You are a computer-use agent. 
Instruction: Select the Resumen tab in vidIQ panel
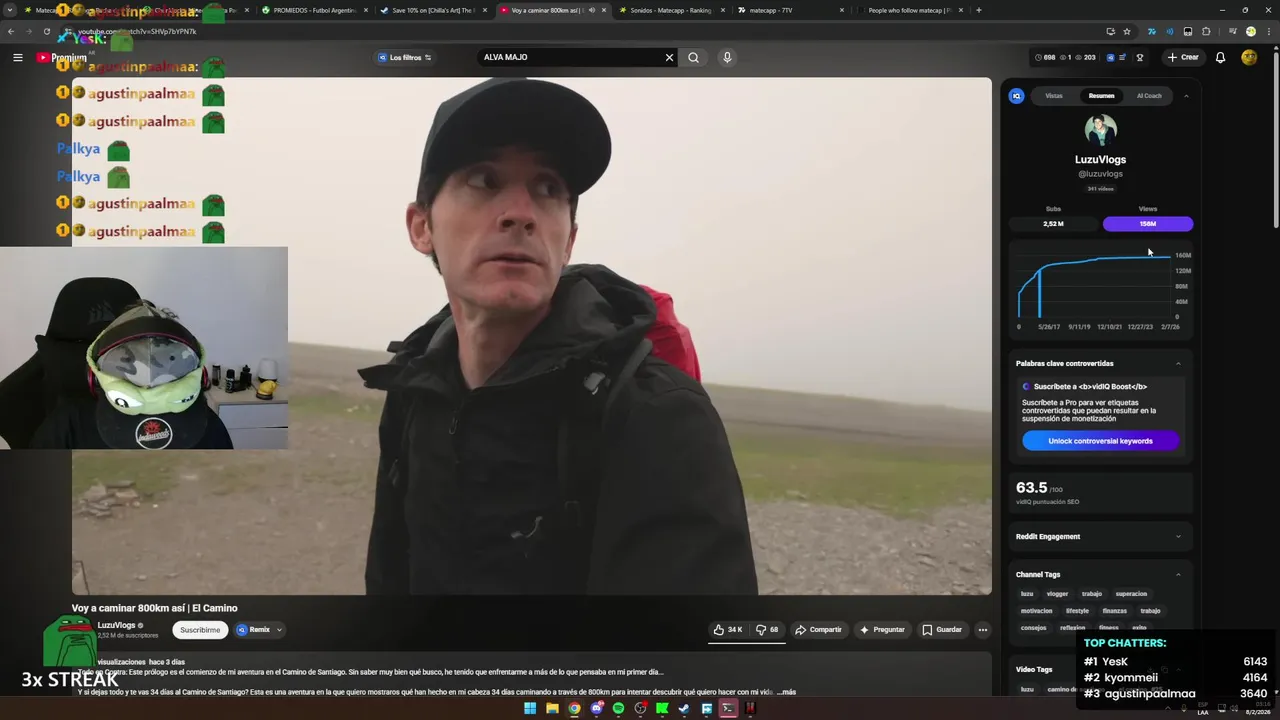(1101, 96)
